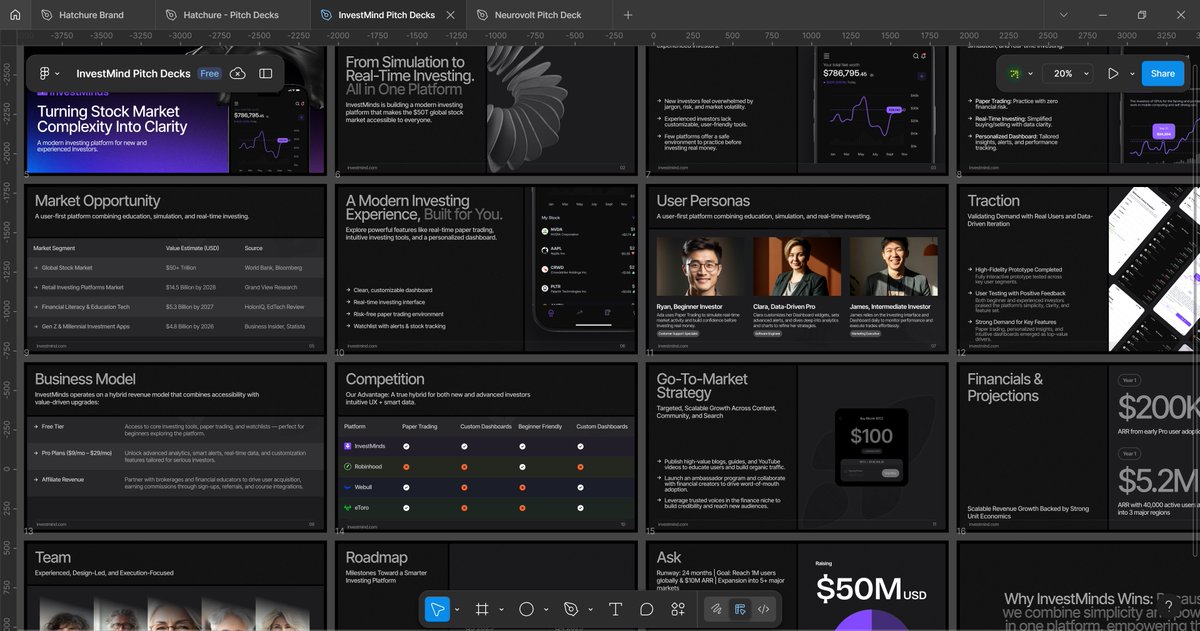Open the Figma main menu logo
The height and width of the screenshot is (631, 1200).
tap(44, 74)
